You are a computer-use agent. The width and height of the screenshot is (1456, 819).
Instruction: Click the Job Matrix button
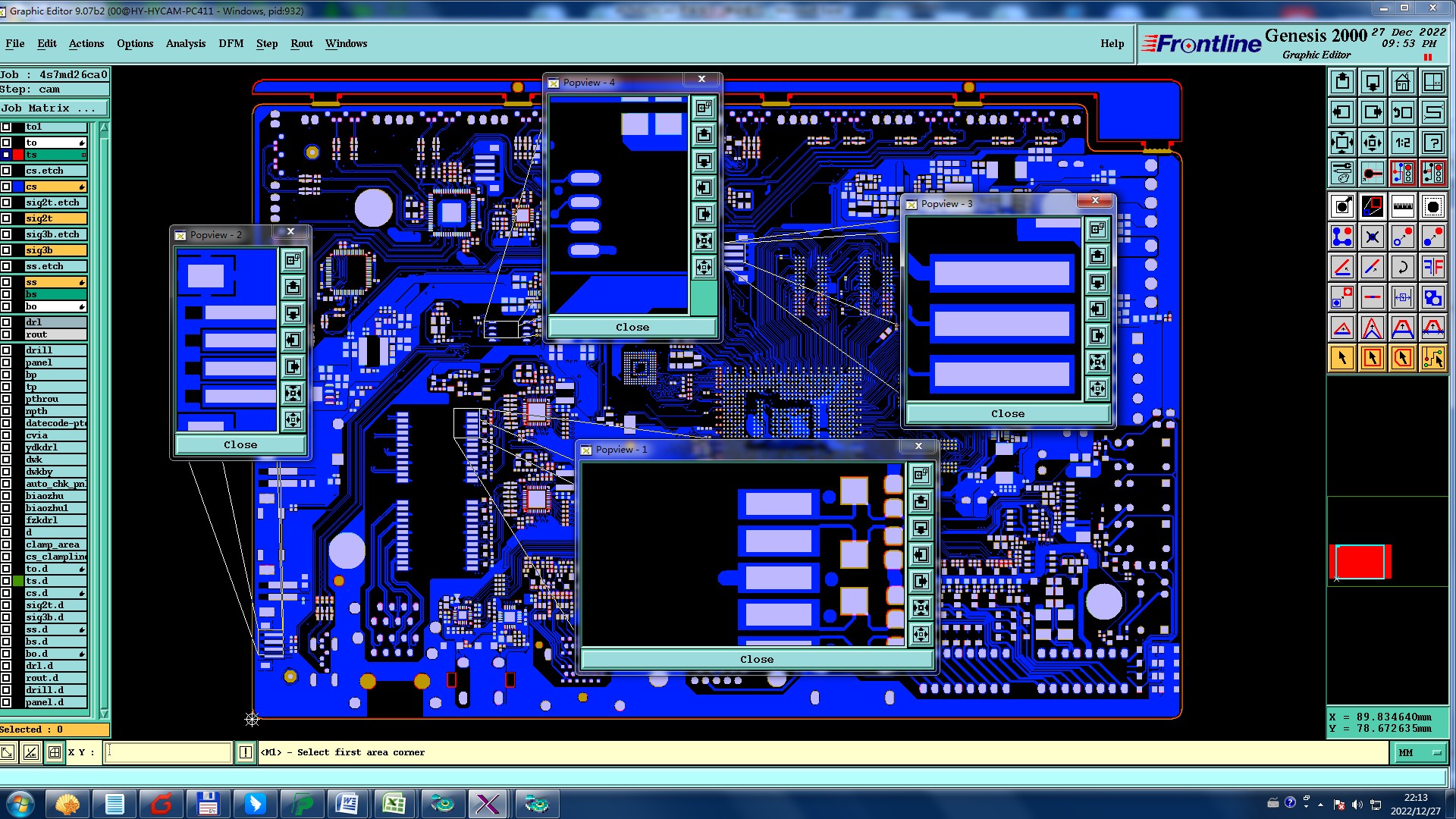tap(53, 108)
